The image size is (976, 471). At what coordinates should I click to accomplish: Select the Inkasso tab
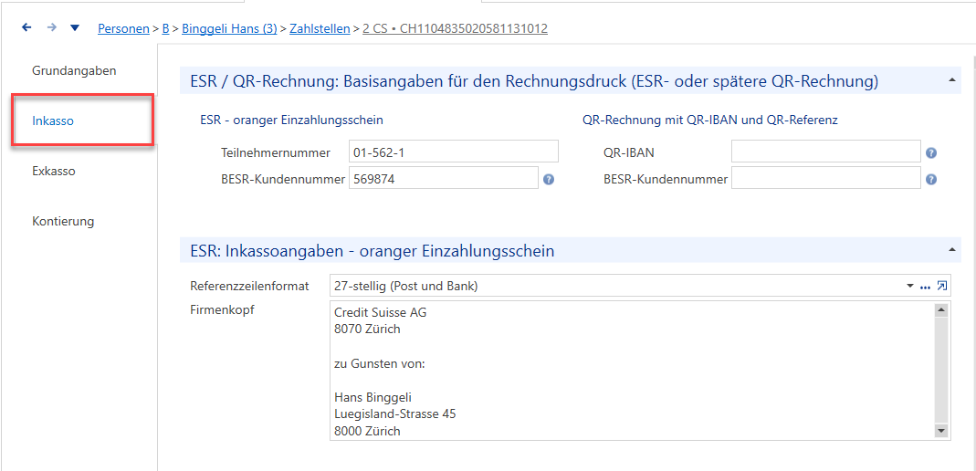(82, 121)
